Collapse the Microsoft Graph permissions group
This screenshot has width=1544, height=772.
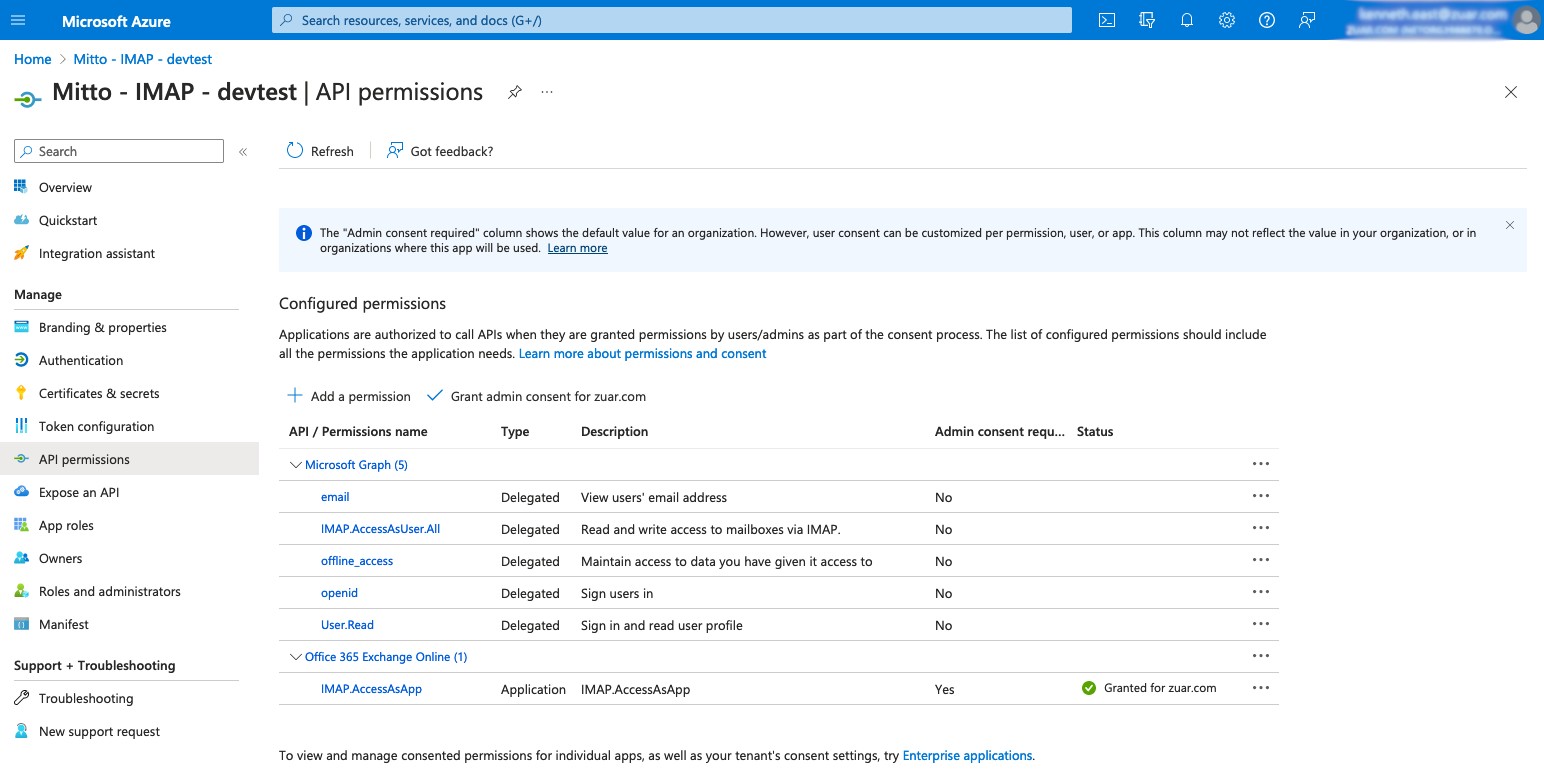click(x=295, y=465)
